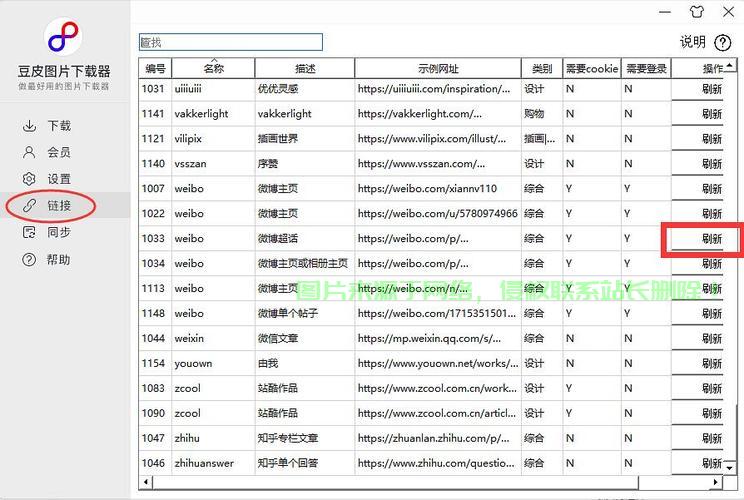
Task: Click 刷新 for row 1034 weibo
Action: [x=712, y=264]
